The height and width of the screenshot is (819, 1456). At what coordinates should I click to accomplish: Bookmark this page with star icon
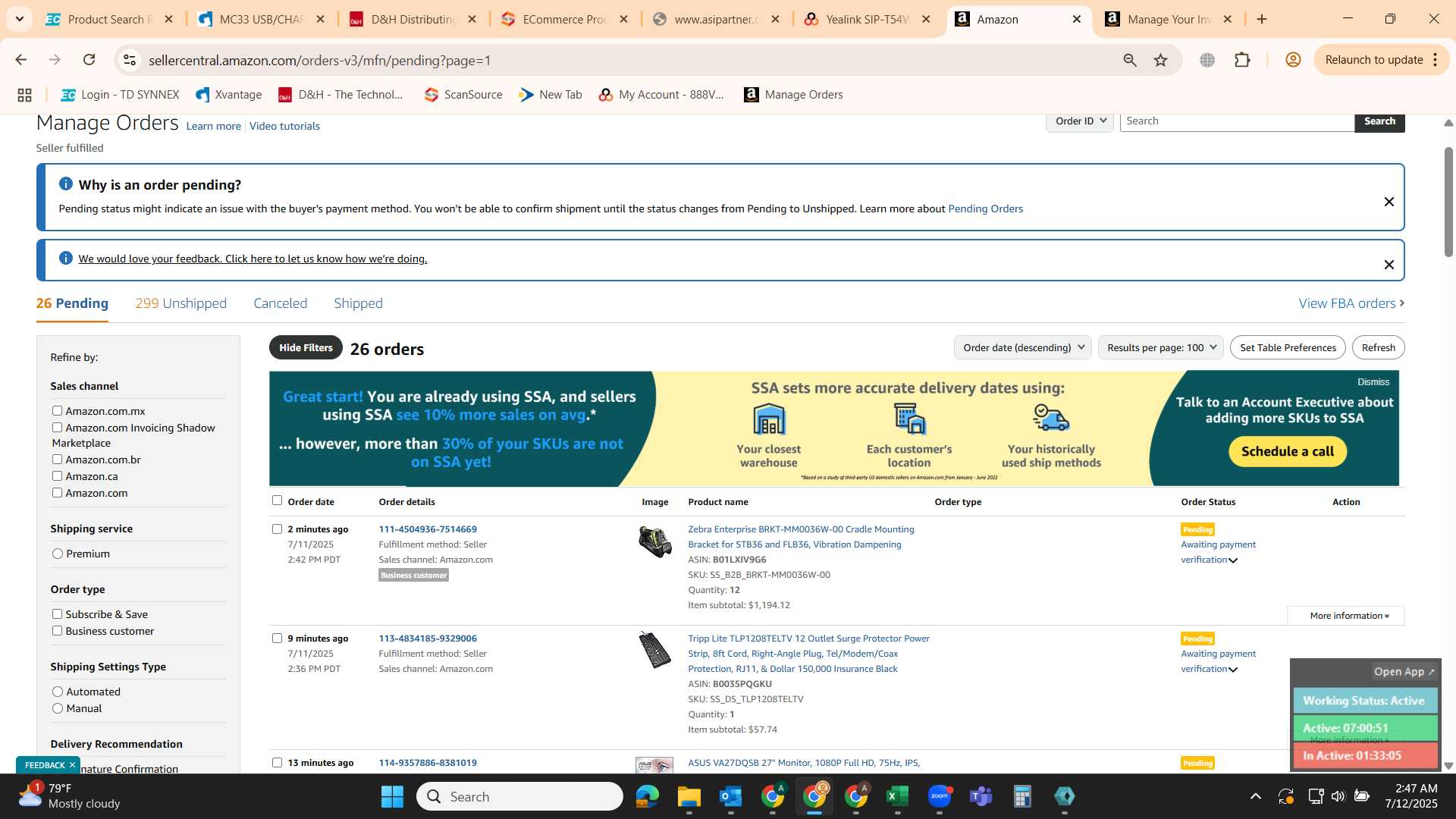point(1160,60)
